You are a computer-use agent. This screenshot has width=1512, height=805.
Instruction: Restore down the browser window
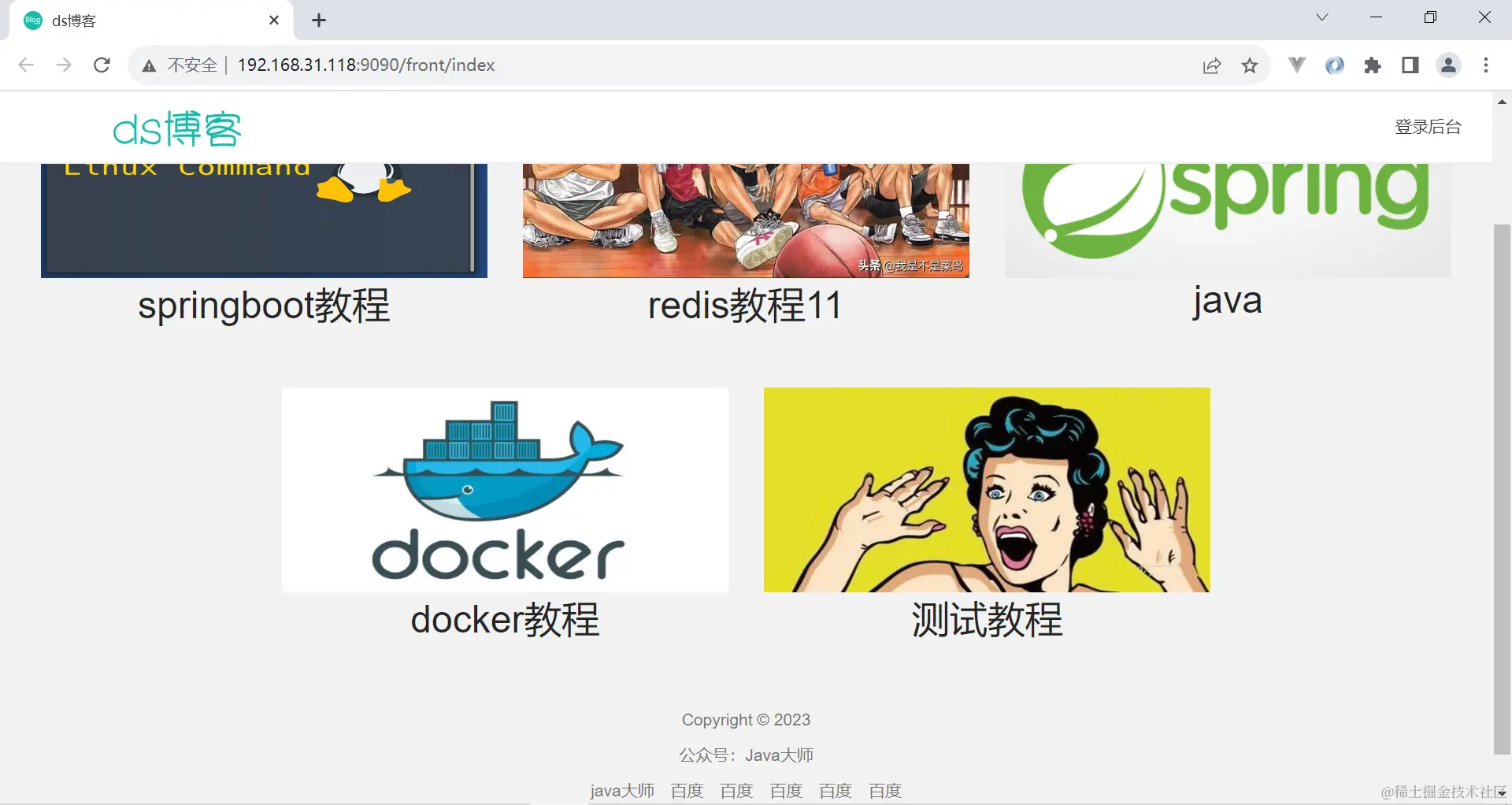pyautogui.click(x=1430, y=17)
